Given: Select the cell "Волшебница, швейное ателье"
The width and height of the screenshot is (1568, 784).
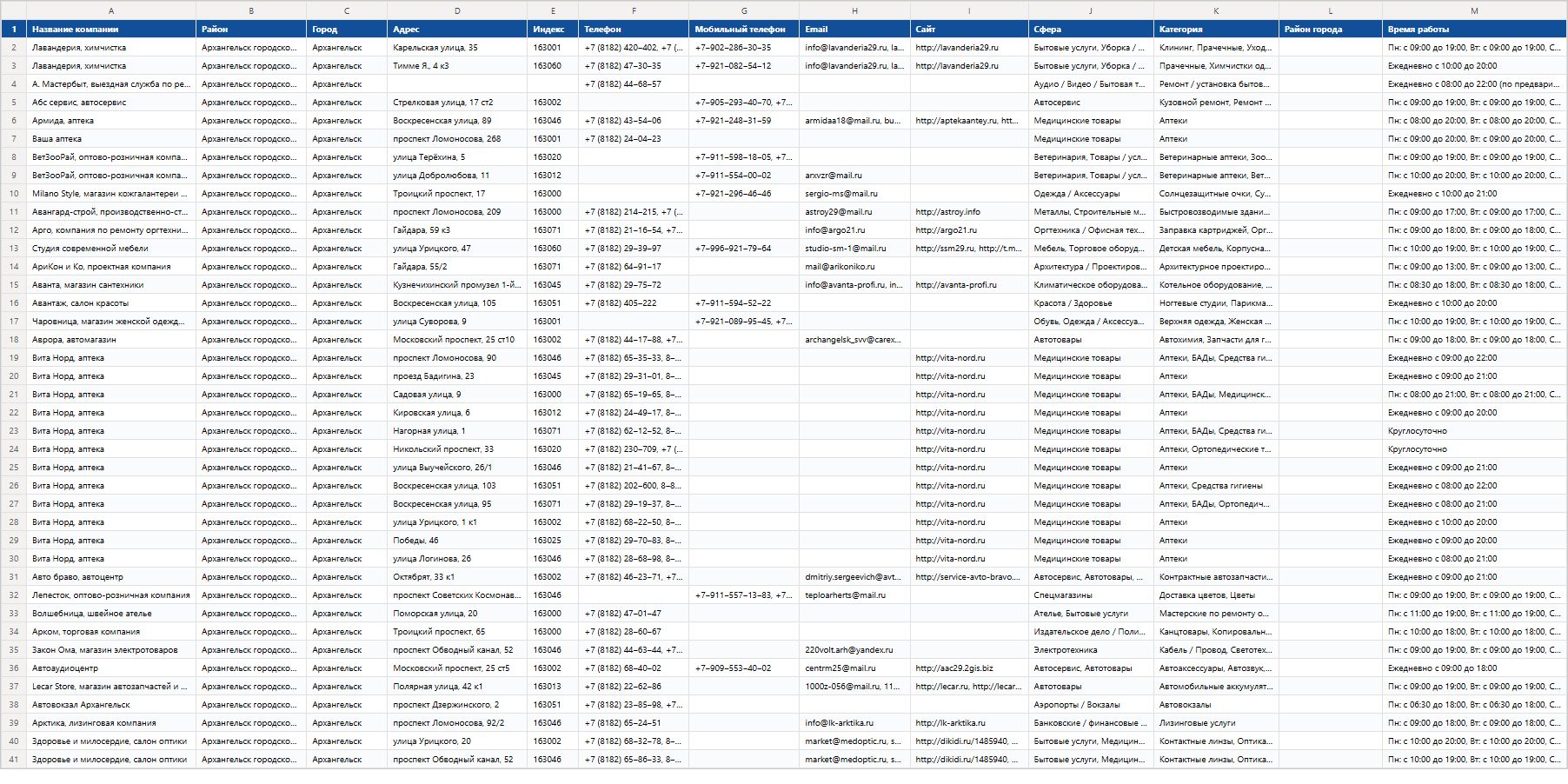Looking at the screenshot, I should click(x=111, y=614).
